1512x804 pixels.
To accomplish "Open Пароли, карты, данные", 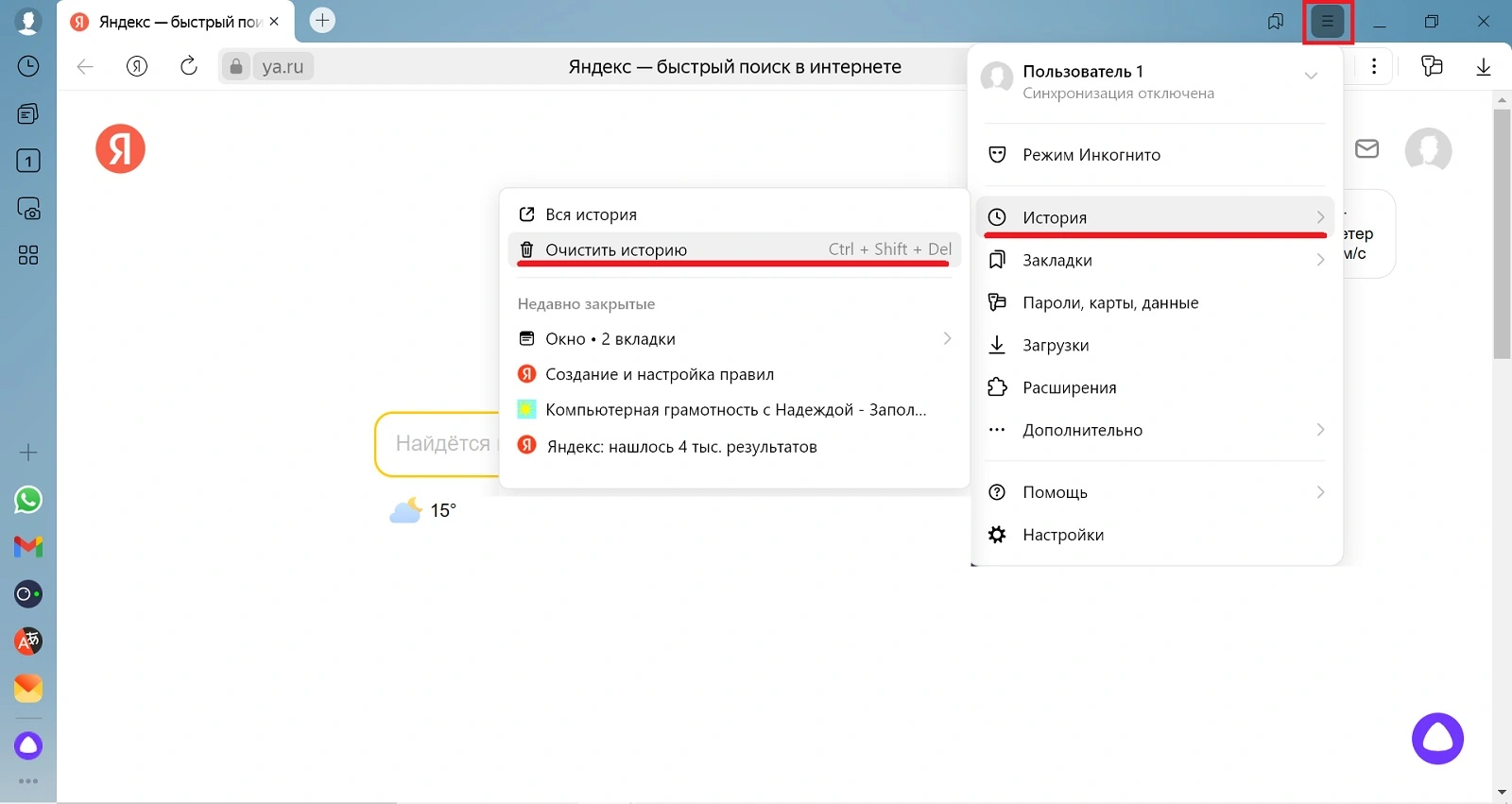I will 1155,302.
